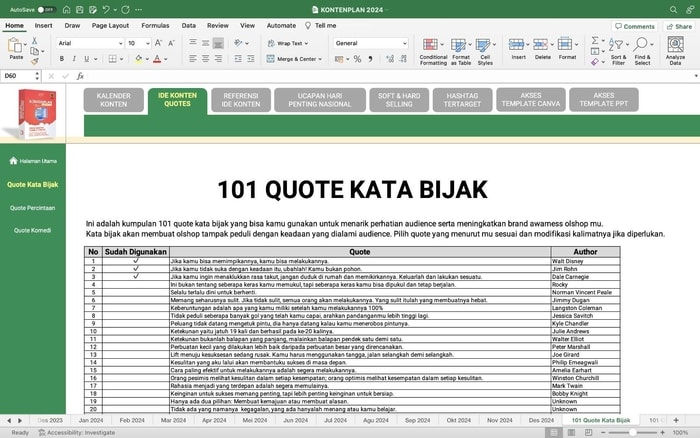
Task: Switch to the Des 2024 sheet tab
Action: tap(541, 420)
